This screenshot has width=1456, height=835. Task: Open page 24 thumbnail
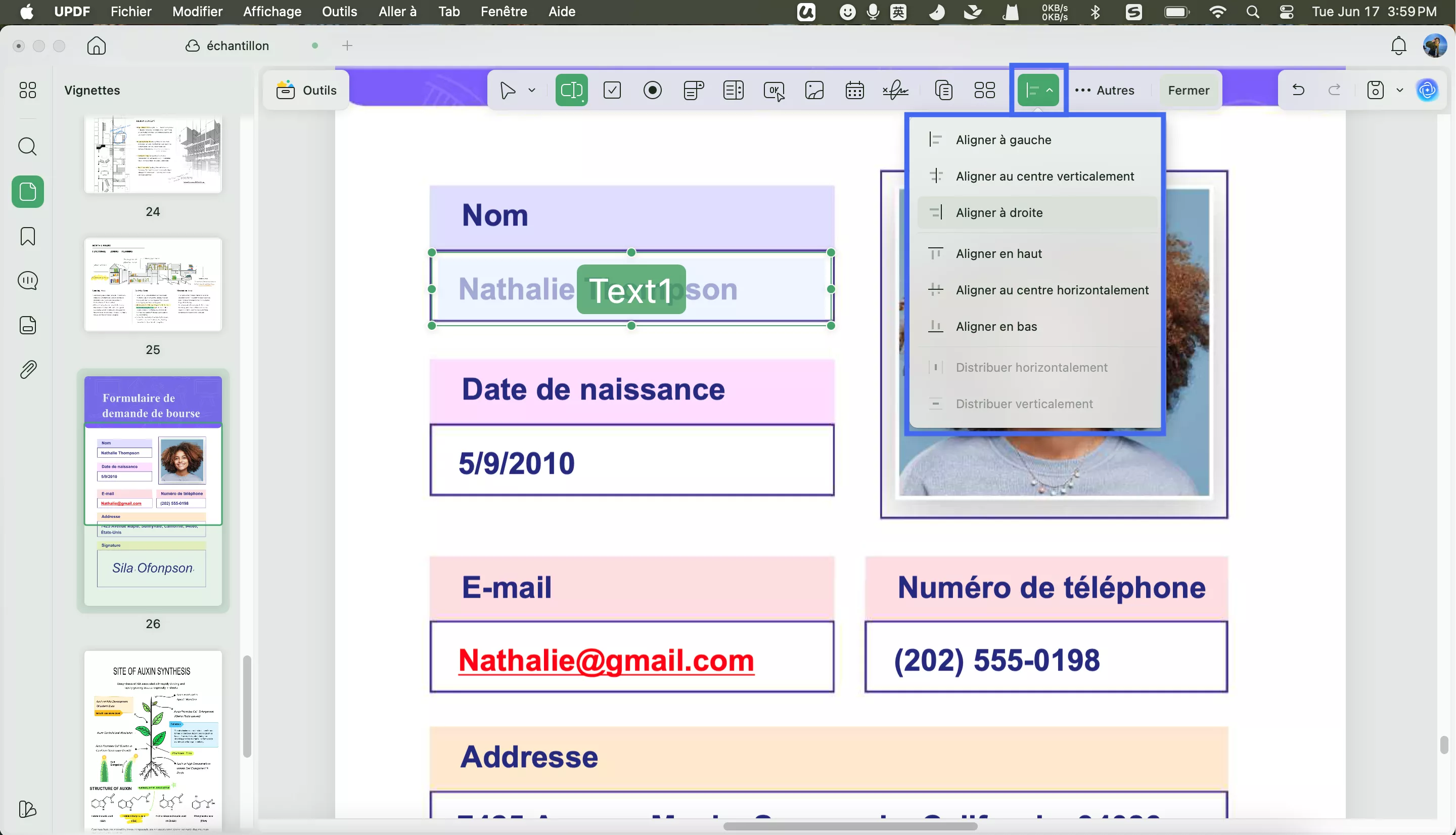click(153, 155)
